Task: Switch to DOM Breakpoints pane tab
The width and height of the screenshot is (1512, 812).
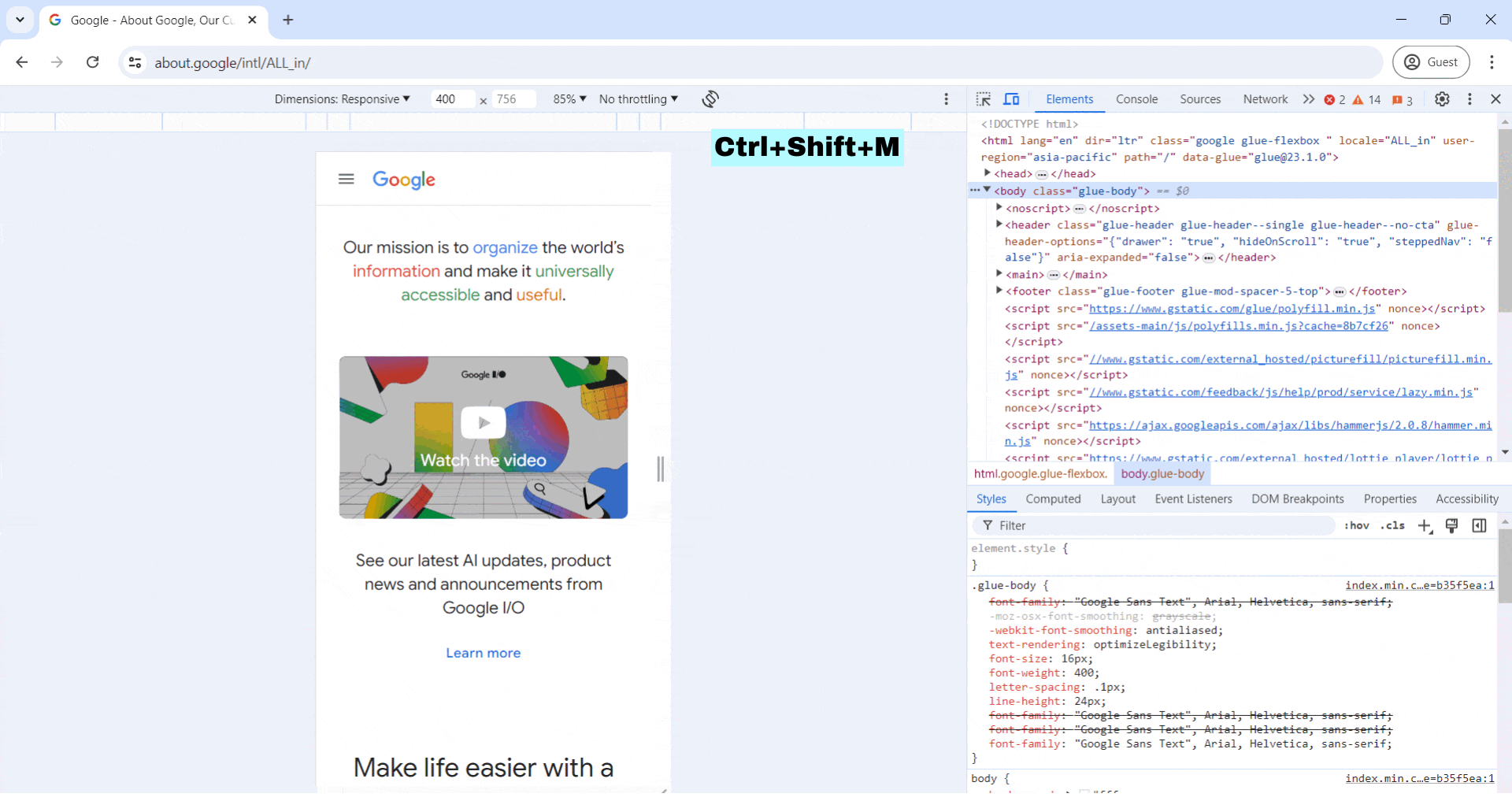Action: tap(1297, 499)
